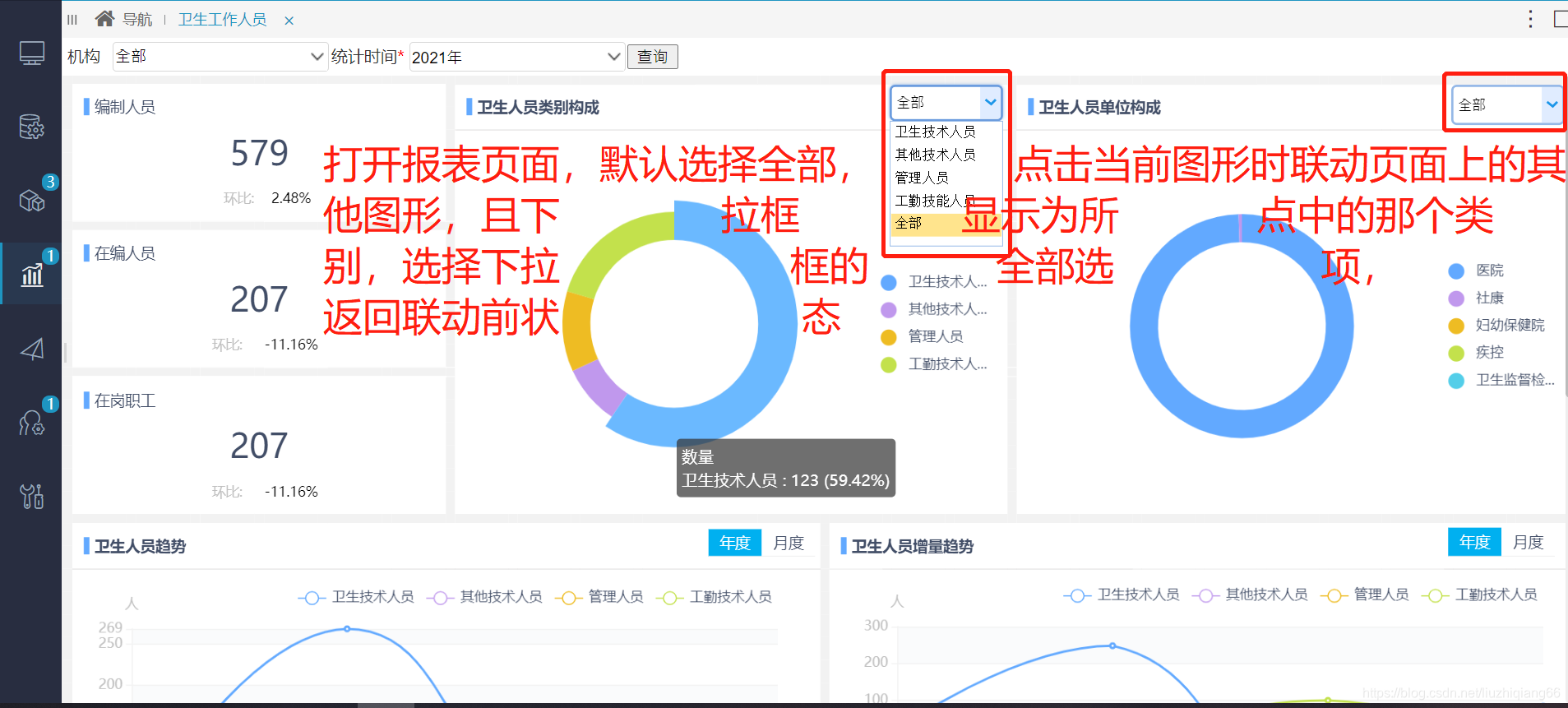This screenshot has height=708, width=1568.
Task: Toggle 管理人员 legend in category donut chart
Action: (x=922, y=336)
